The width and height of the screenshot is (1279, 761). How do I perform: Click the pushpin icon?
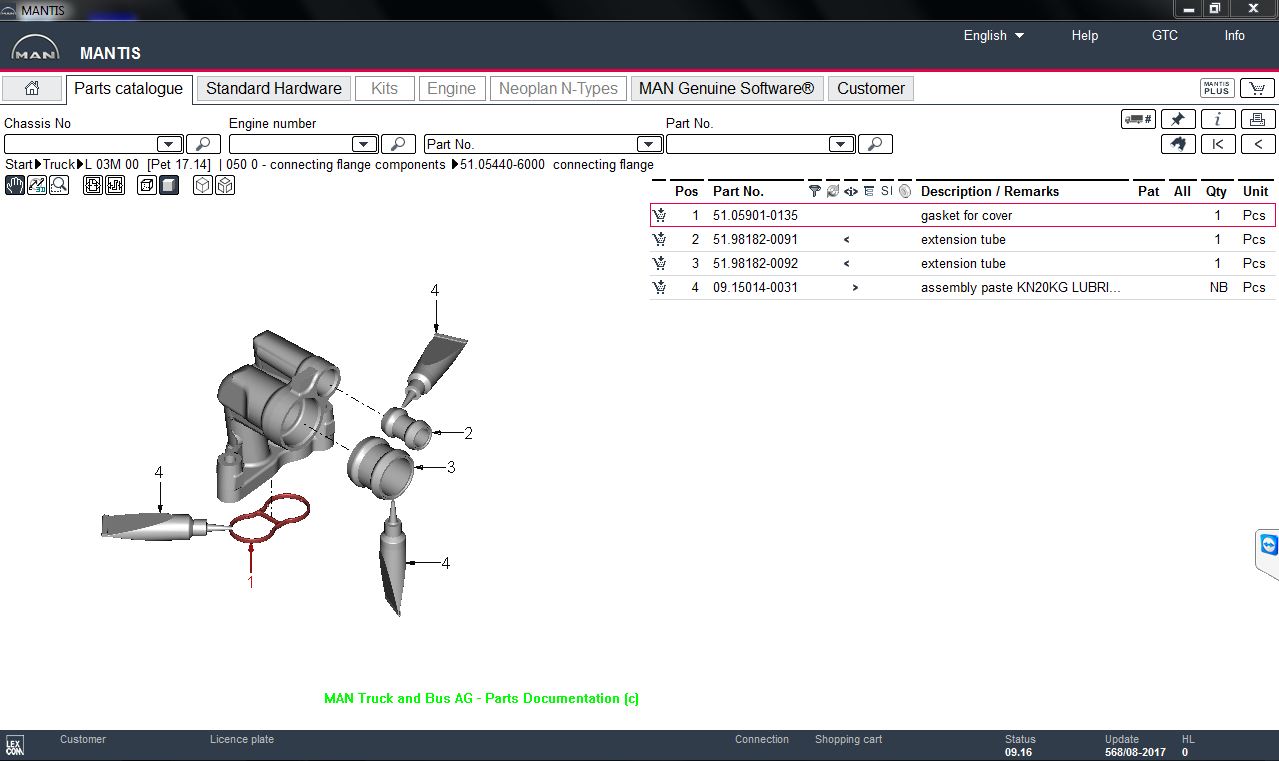(x=1178, y=119)
